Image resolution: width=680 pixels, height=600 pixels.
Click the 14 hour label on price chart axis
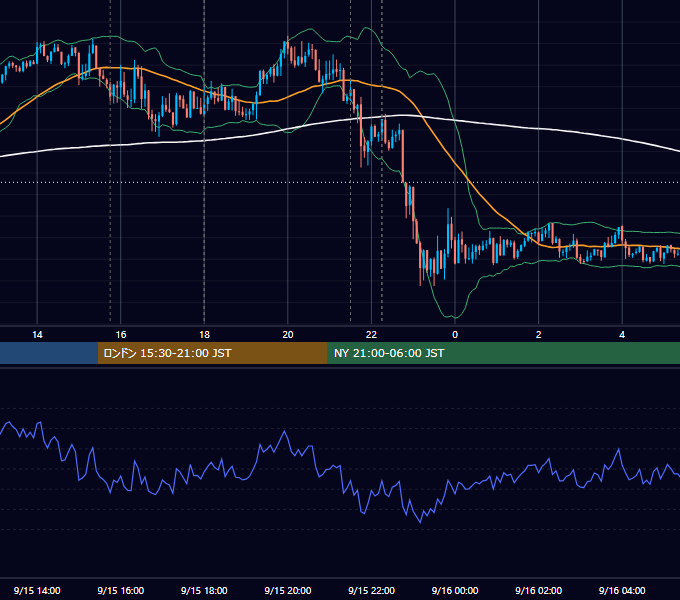click(x=37, y=335)
